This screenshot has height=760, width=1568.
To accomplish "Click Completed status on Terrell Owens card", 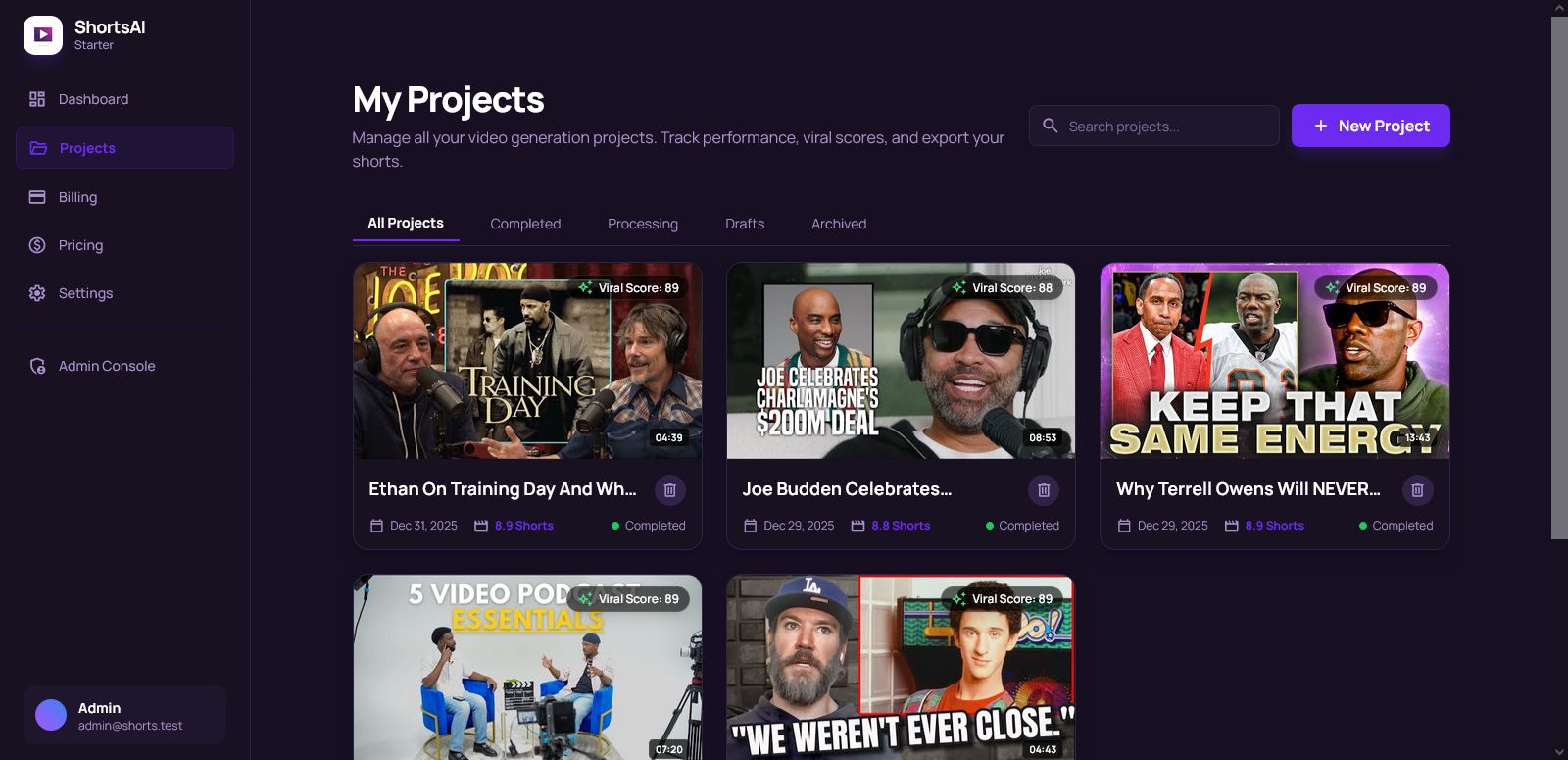I will [1396, 526].
